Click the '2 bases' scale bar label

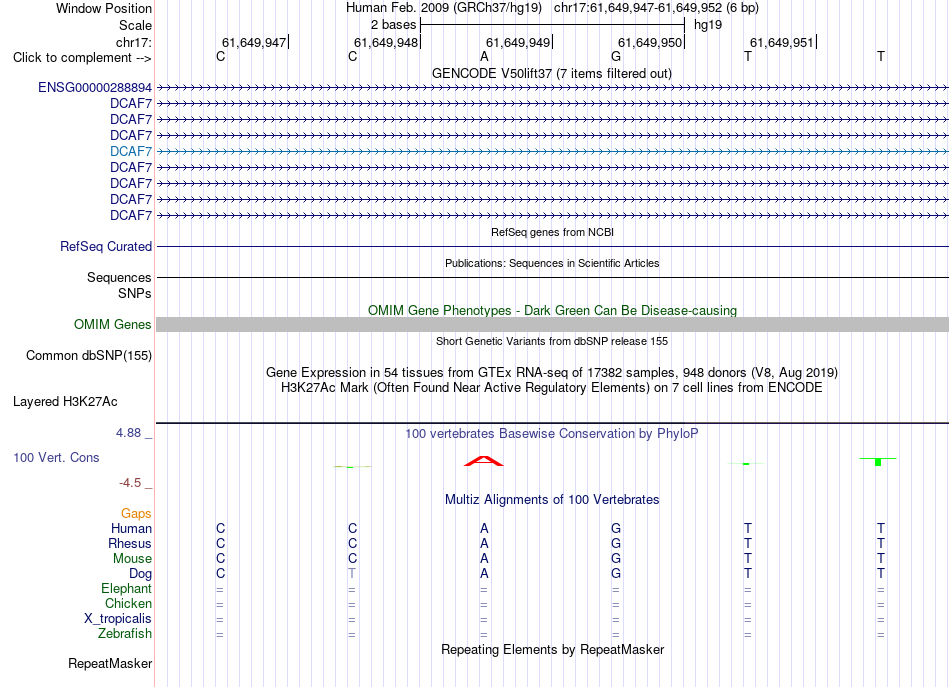(393, 25)
